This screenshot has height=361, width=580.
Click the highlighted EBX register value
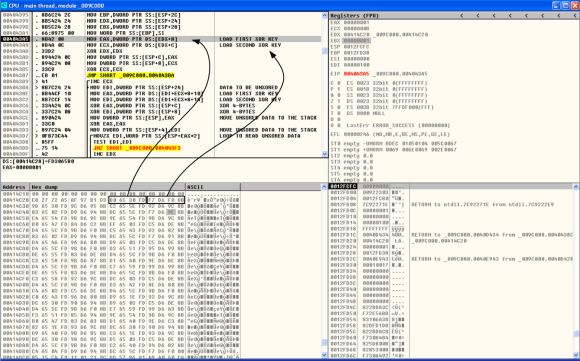(x=357, y=41)
